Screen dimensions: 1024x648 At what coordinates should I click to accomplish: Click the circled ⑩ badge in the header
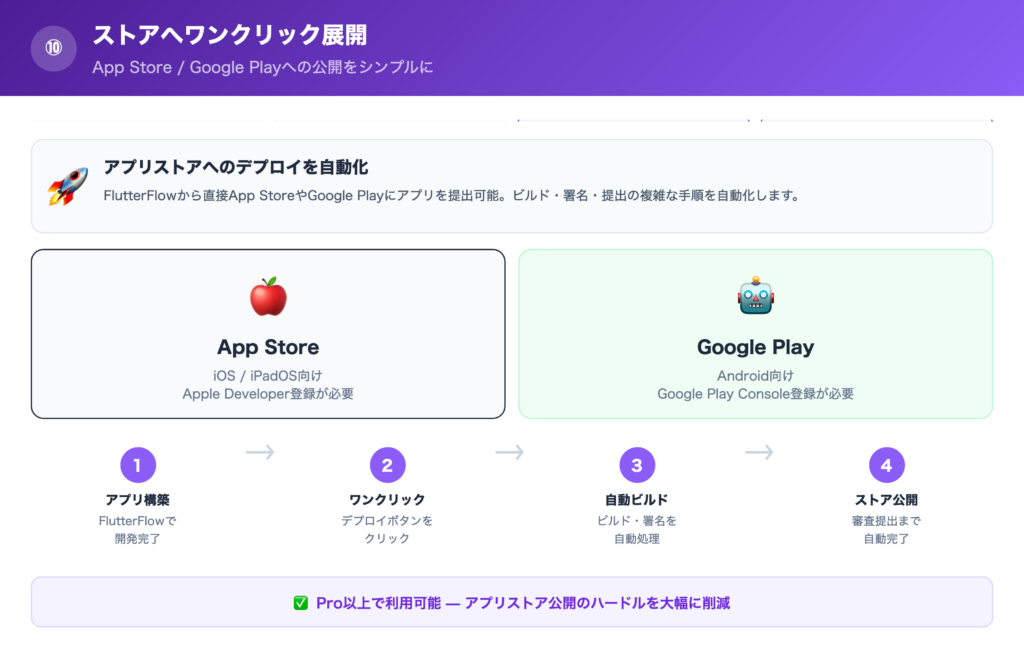(53, 48)
